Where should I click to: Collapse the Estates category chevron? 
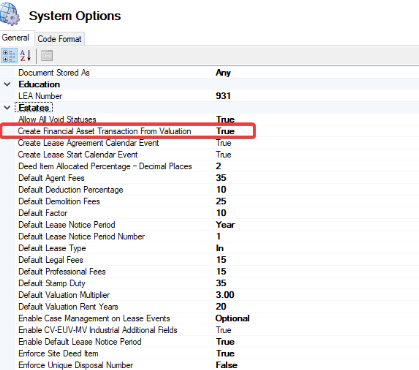[7, 108]
